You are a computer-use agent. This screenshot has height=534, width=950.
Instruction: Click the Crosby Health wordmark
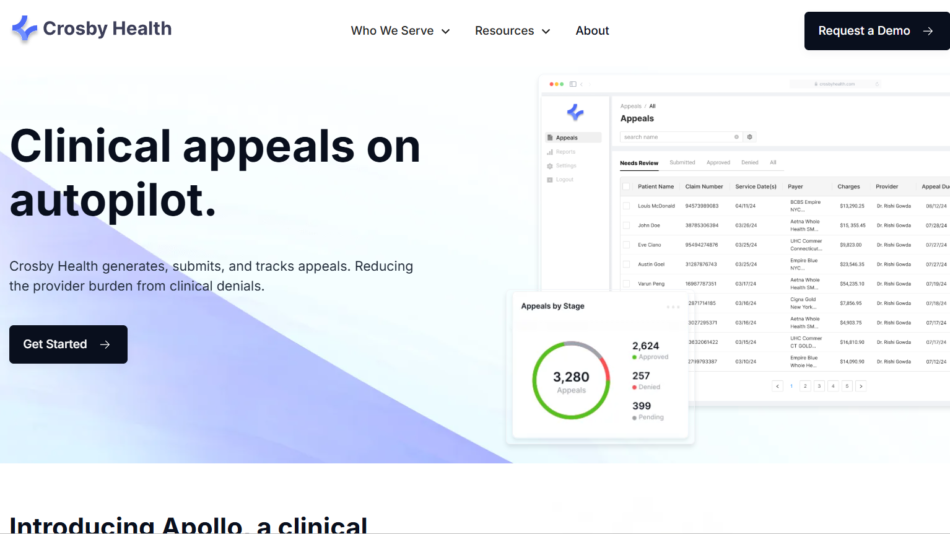click(107, 28)
